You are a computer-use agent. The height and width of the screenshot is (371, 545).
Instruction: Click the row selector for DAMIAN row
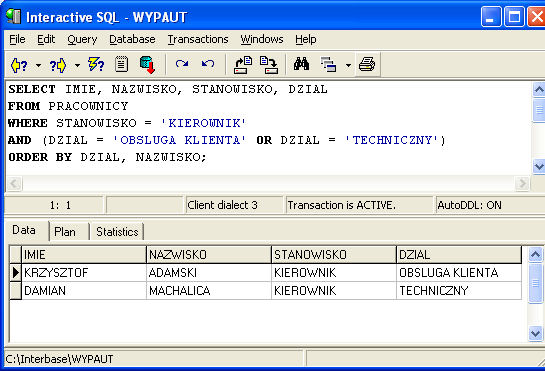click(x=15, y=290)
